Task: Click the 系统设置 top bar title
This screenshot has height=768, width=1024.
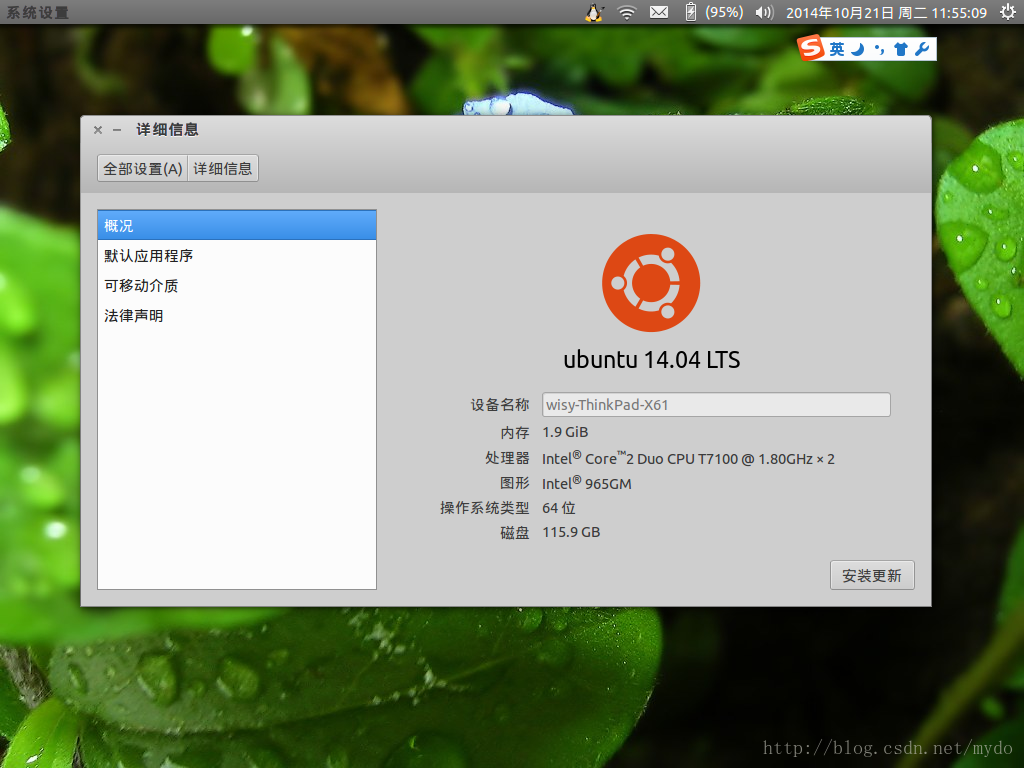Action: pos(37,12)
